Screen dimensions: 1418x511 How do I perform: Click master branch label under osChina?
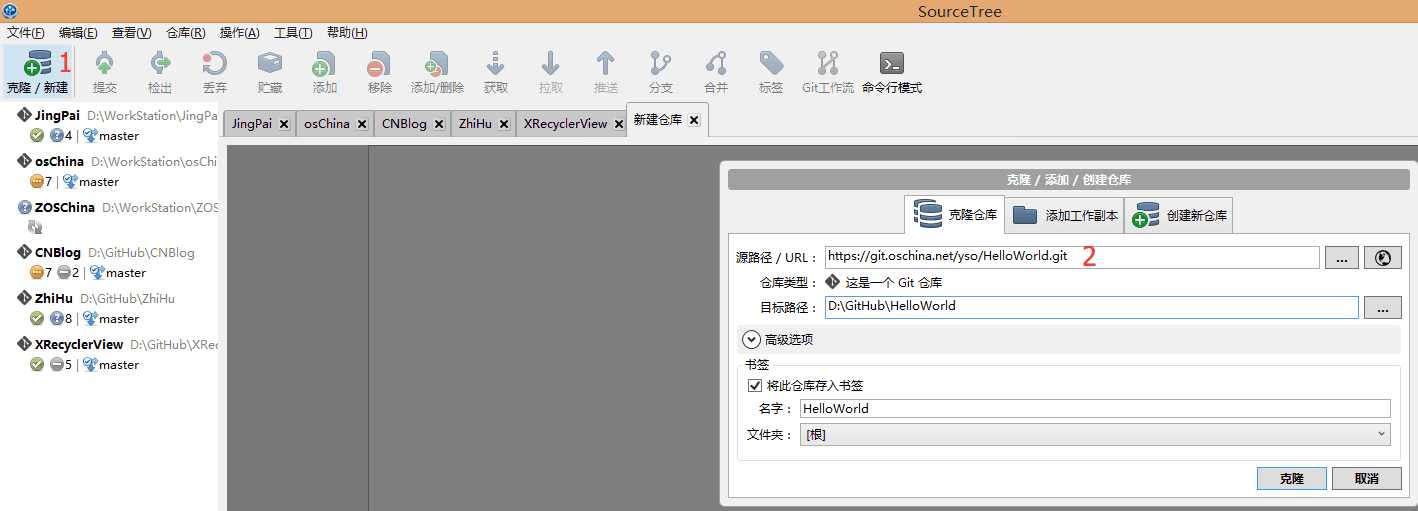pyautogui.click(x=99, y=182)
